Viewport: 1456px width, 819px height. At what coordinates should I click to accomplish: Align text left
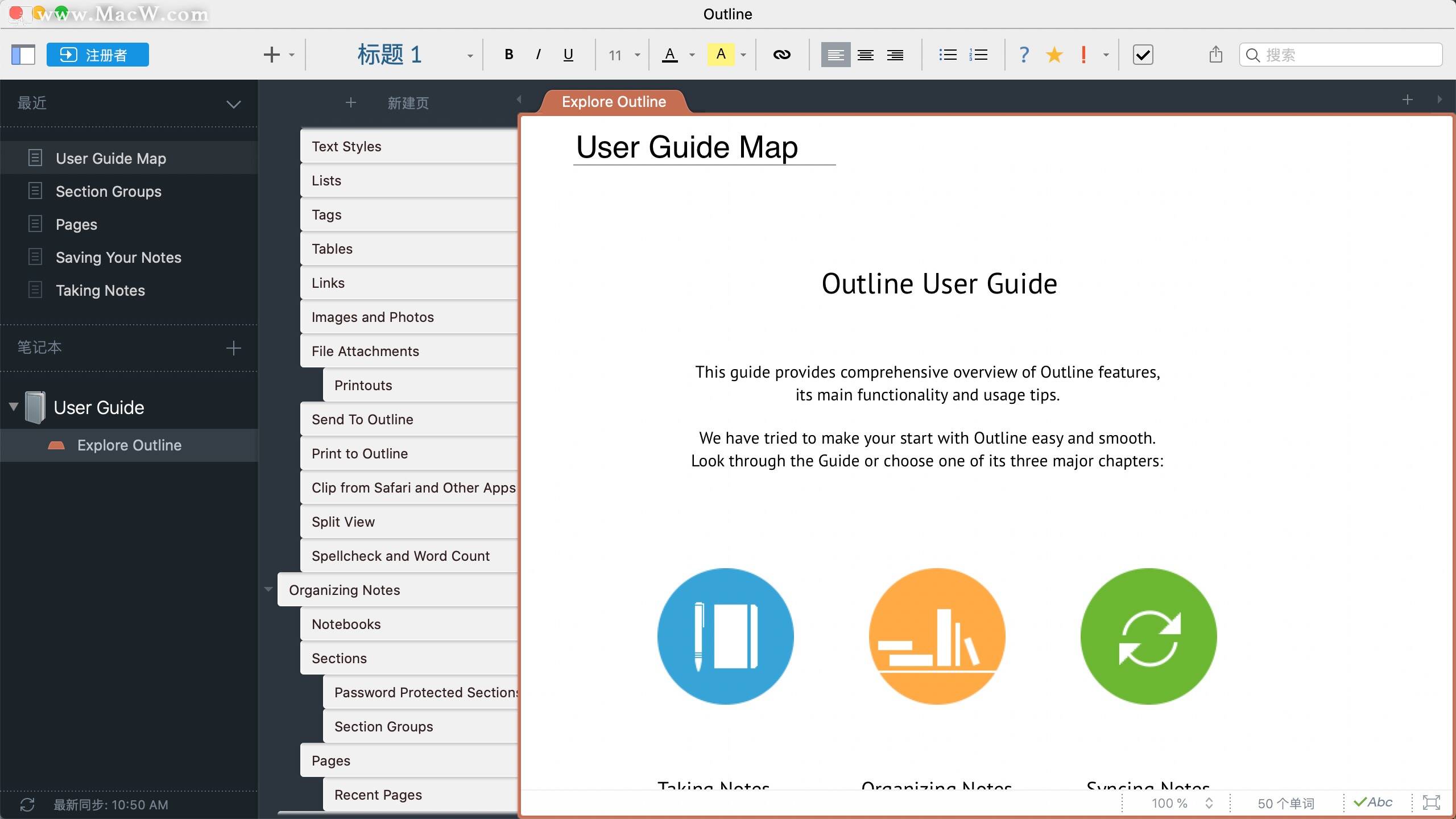point(835,55)
